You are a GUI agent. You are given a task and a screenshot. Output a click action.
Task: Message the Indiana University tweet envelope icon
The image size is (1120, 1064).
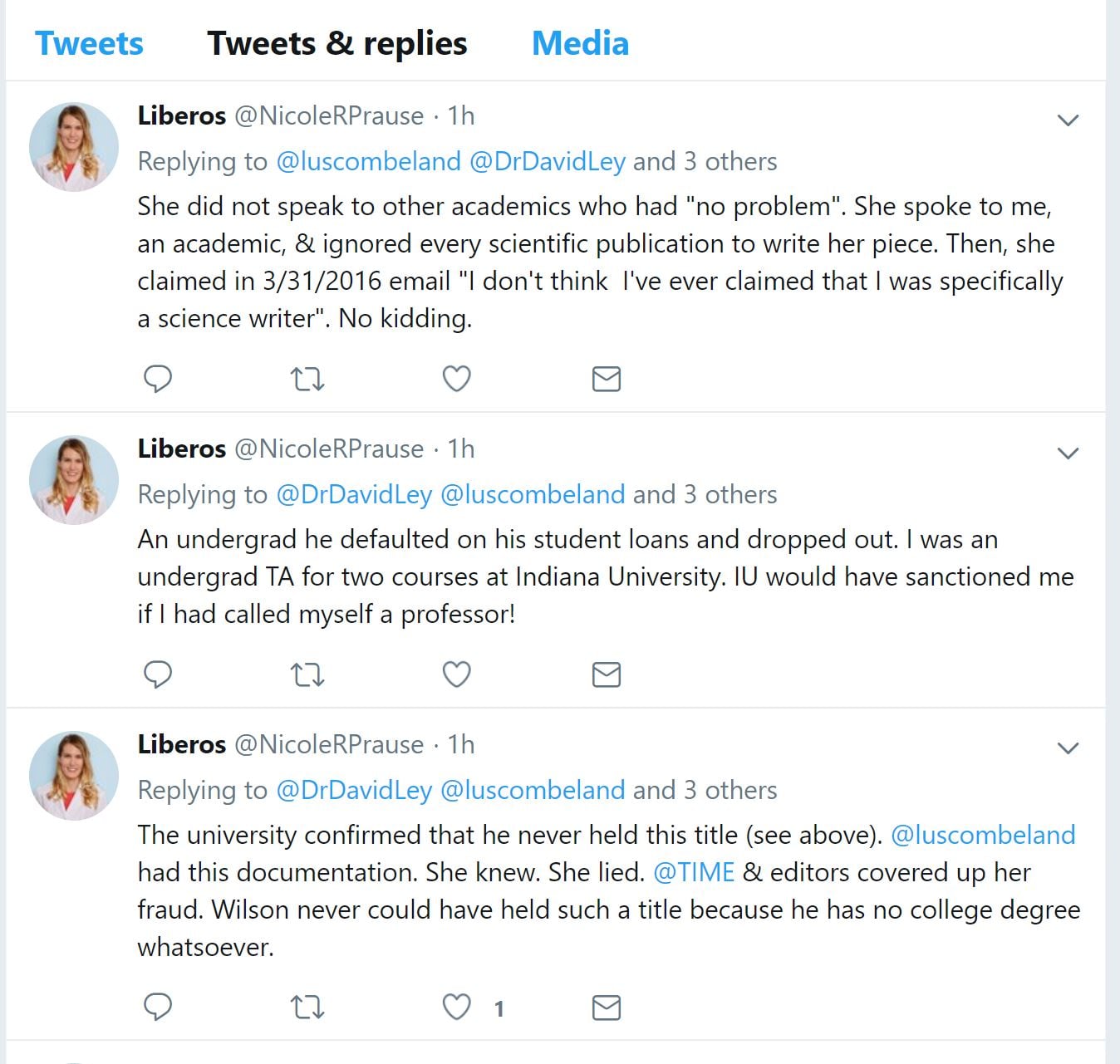pyautogui.click(x=607, y=674)
